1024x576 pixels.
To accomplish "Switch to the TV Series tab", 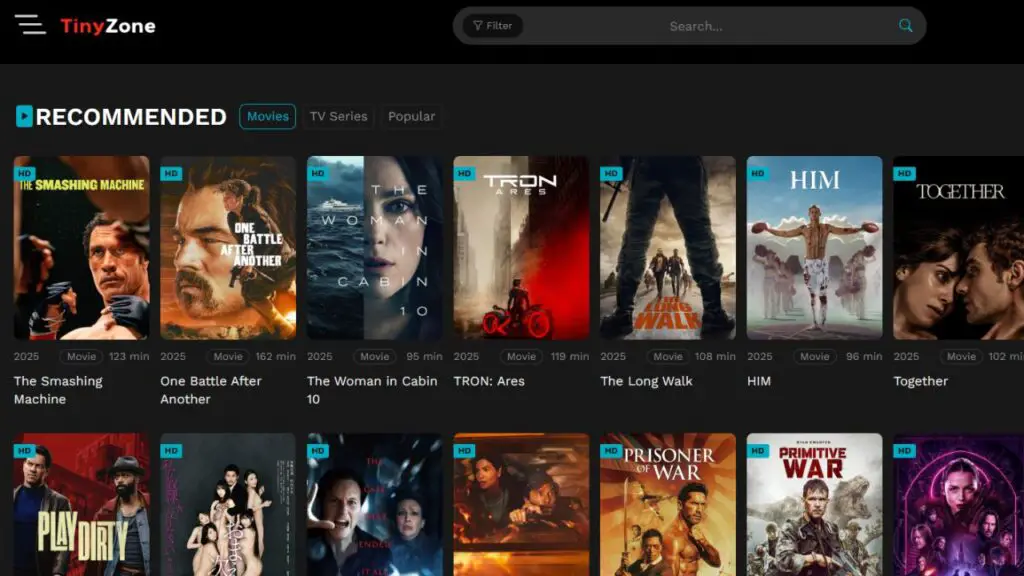I will [338, 117].
